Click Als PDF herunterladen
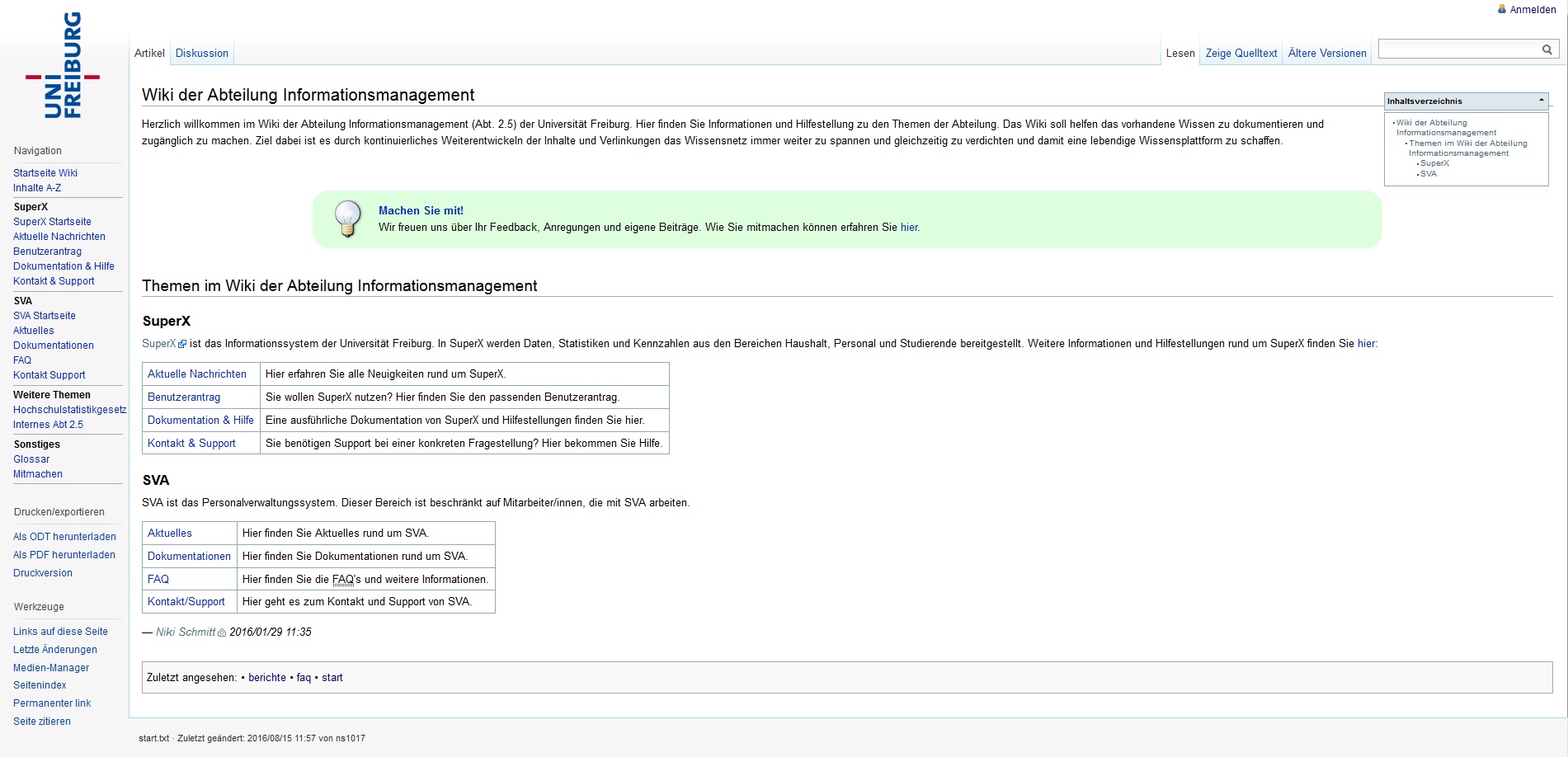The height and width of the screenshot is (757, 1568). 64,555
